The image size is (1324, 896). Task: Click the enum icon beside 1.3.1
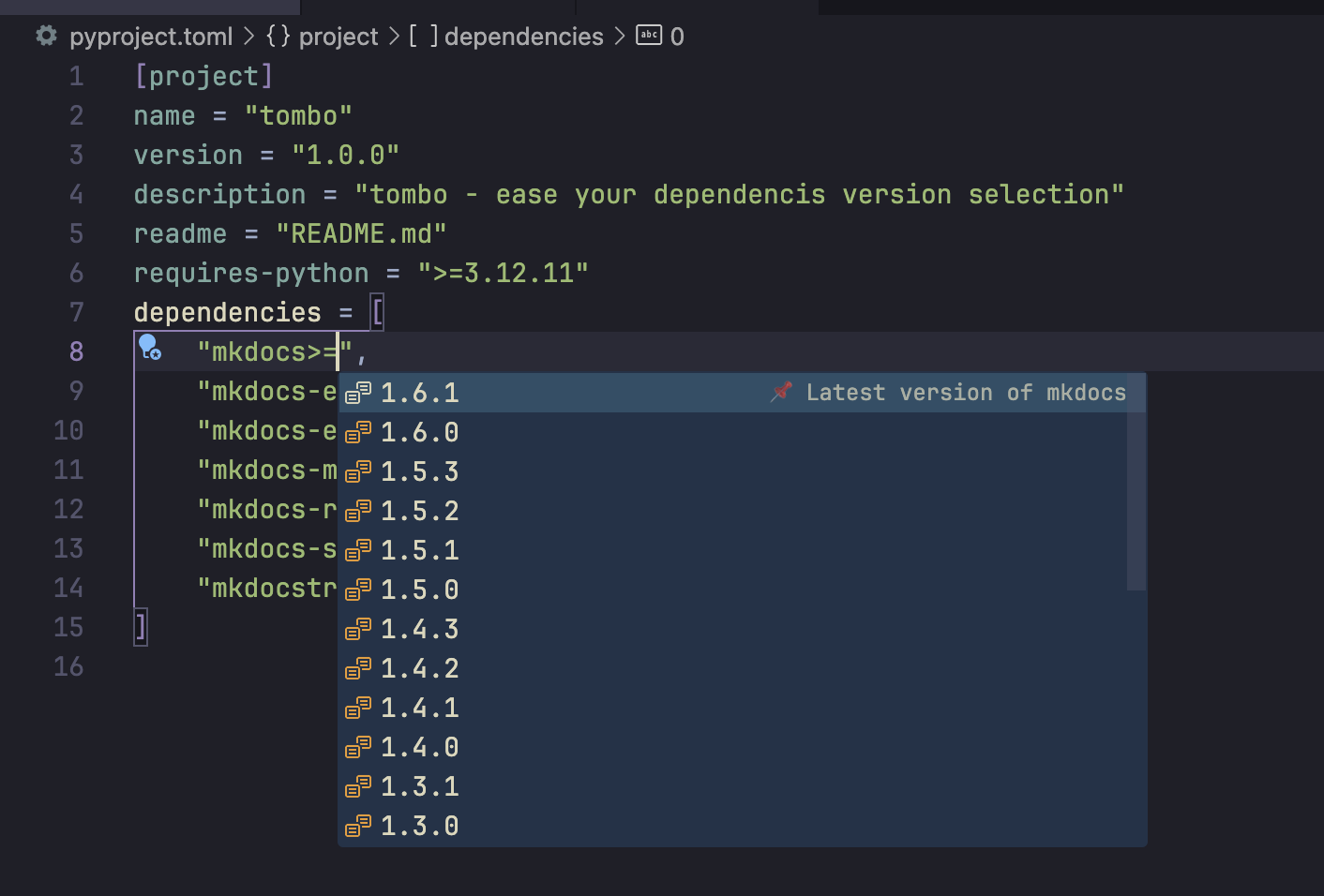[x=358, y=786]
